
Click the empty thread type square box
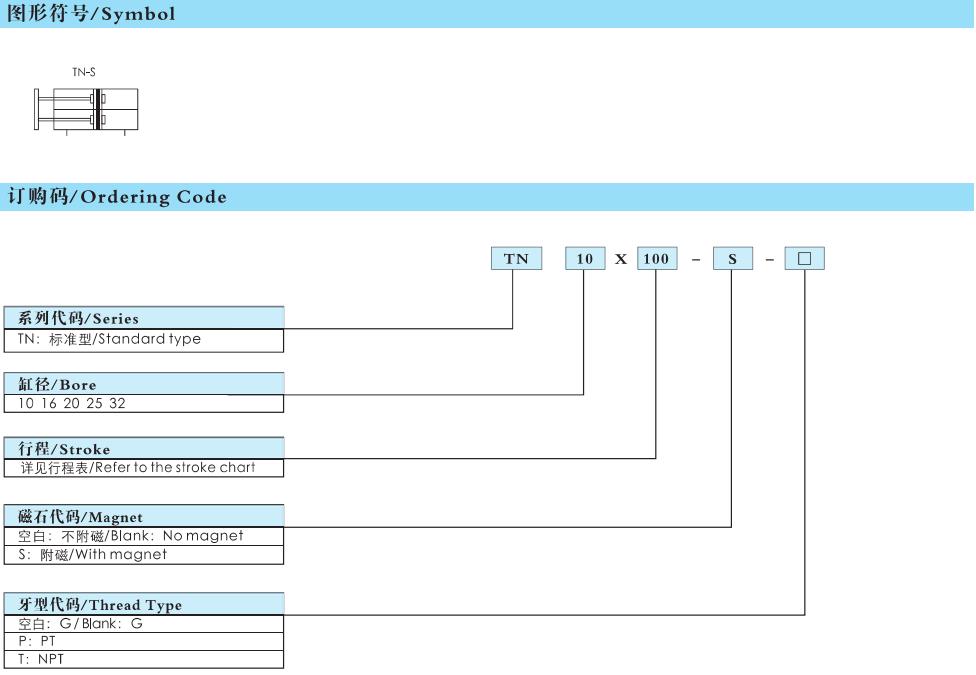pos(804,259)
